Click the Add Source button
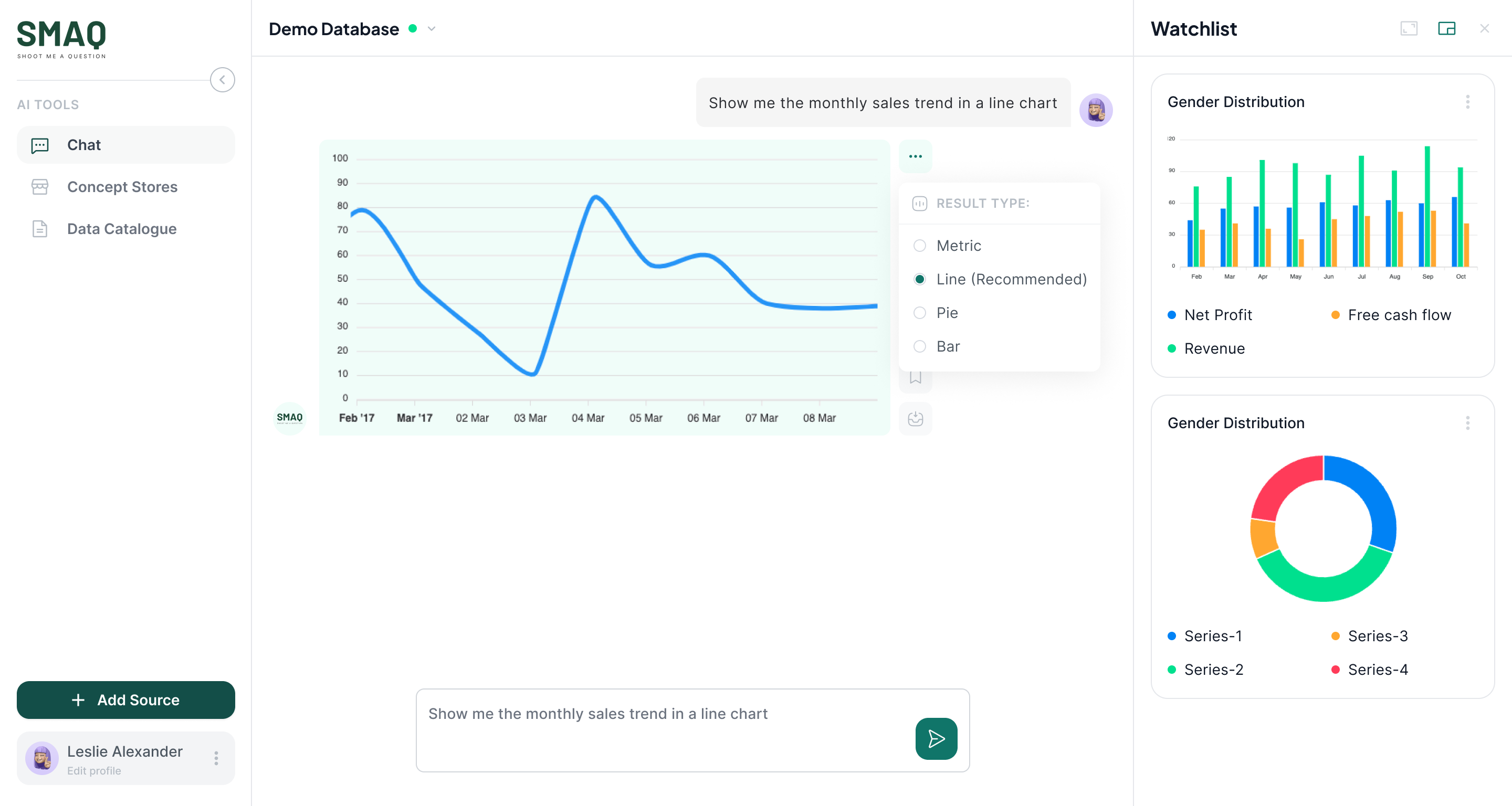 click(x=125, y=700)
